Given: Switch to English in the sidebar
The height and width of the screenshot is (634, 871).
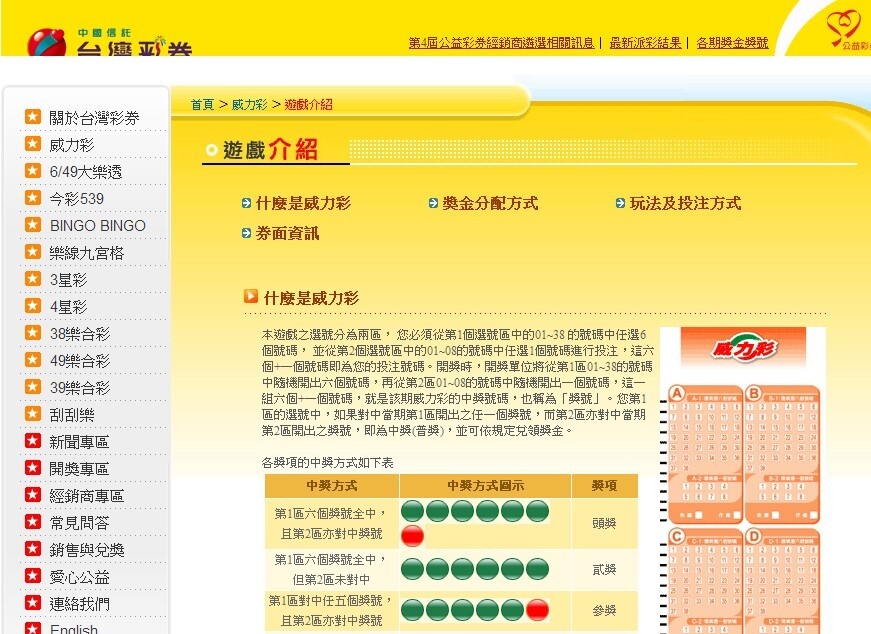Looking at the screenshot, I should [74, 628].
